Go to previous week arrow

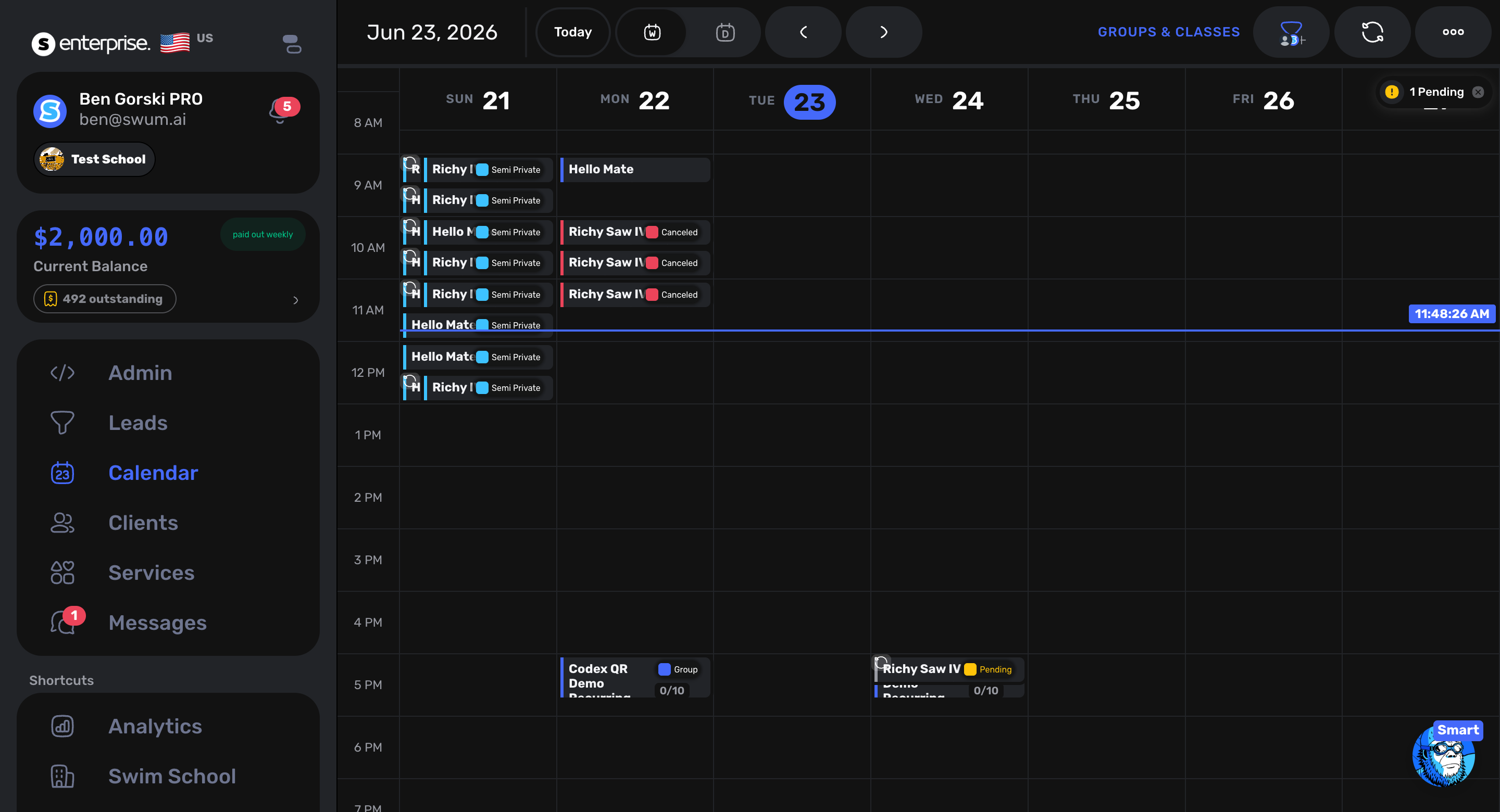803,32
